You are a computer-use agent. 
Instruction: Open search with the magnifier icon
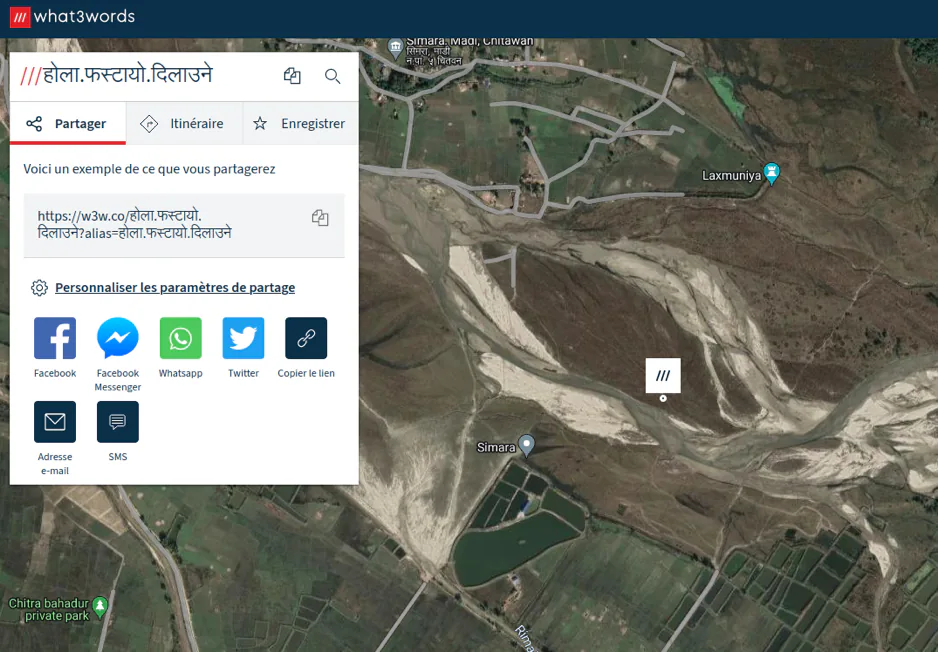click(333, 76)
